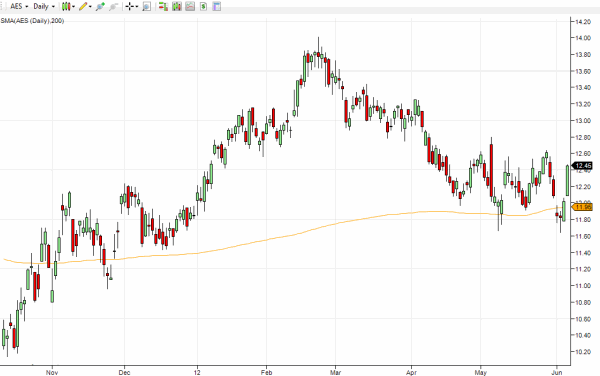Click the 11.00 price axis label
This screenshot has height=376, width=600.
[583, 286]
